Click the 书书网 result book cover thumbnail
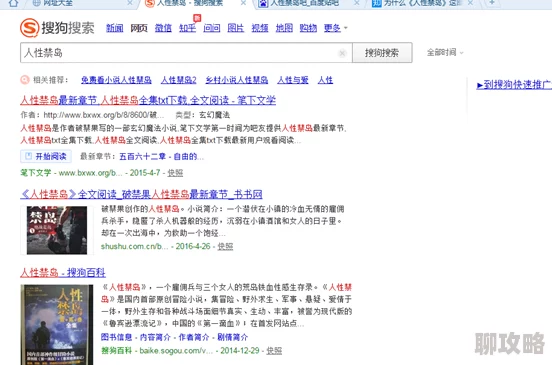The width and height of the screenshot is (552, 365). click(57, 230)
